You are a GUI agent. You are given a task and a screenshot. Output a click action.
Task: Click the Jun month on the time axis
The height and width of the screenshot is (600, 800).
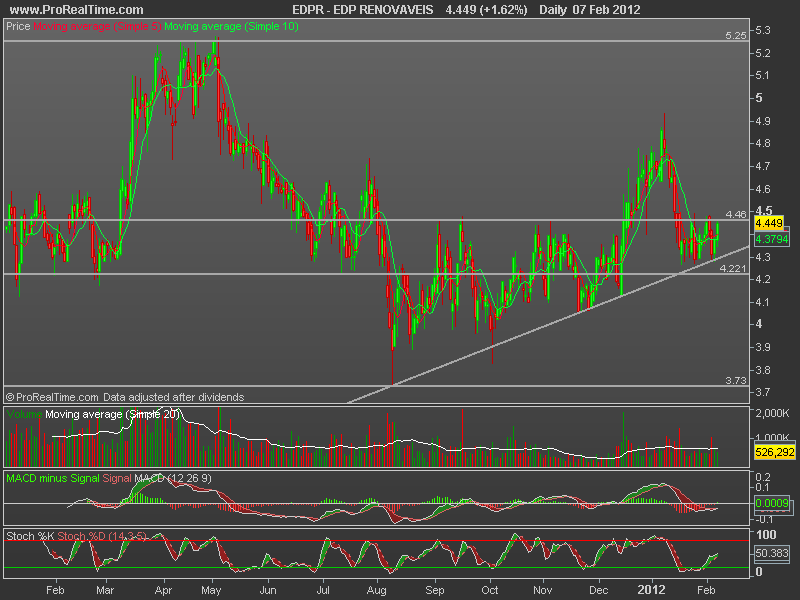click(x=268, y=590)
